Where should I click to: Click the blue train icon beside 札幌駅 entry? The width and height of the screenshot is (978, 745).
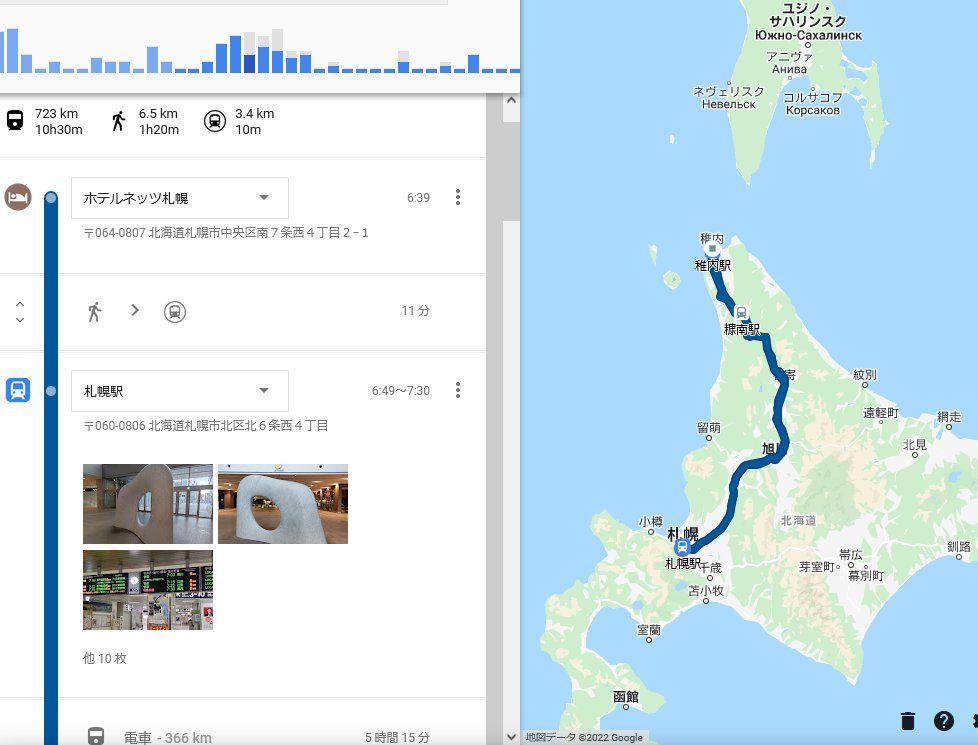[17, 390]
